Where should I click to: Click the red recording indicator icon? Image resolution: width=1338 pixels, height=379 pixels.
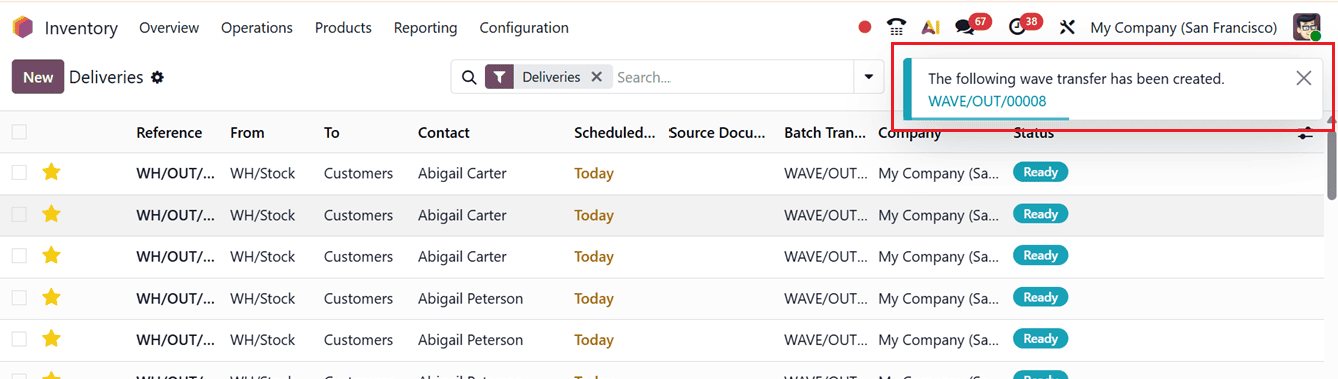tap(865, 28)
